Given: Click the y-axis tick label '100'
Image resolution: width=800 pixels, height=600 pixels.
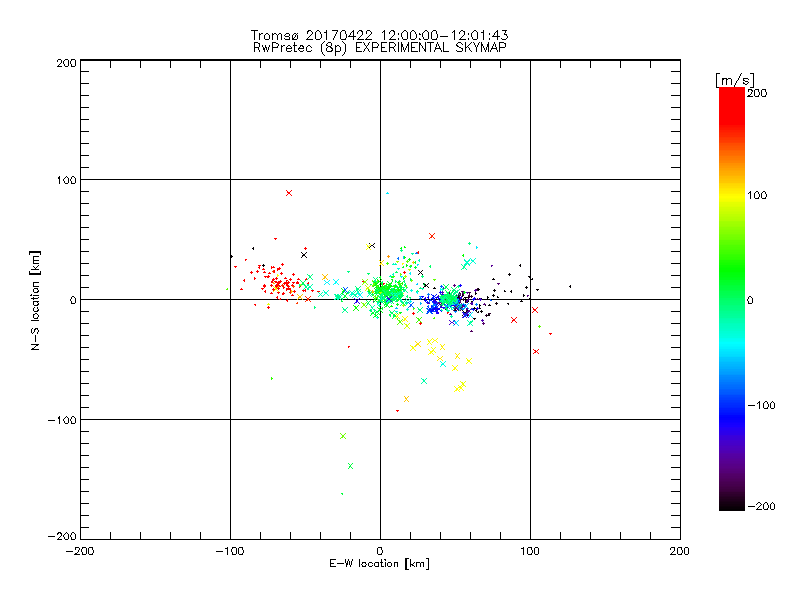Looking at the screenshot, I should point(66,180).
